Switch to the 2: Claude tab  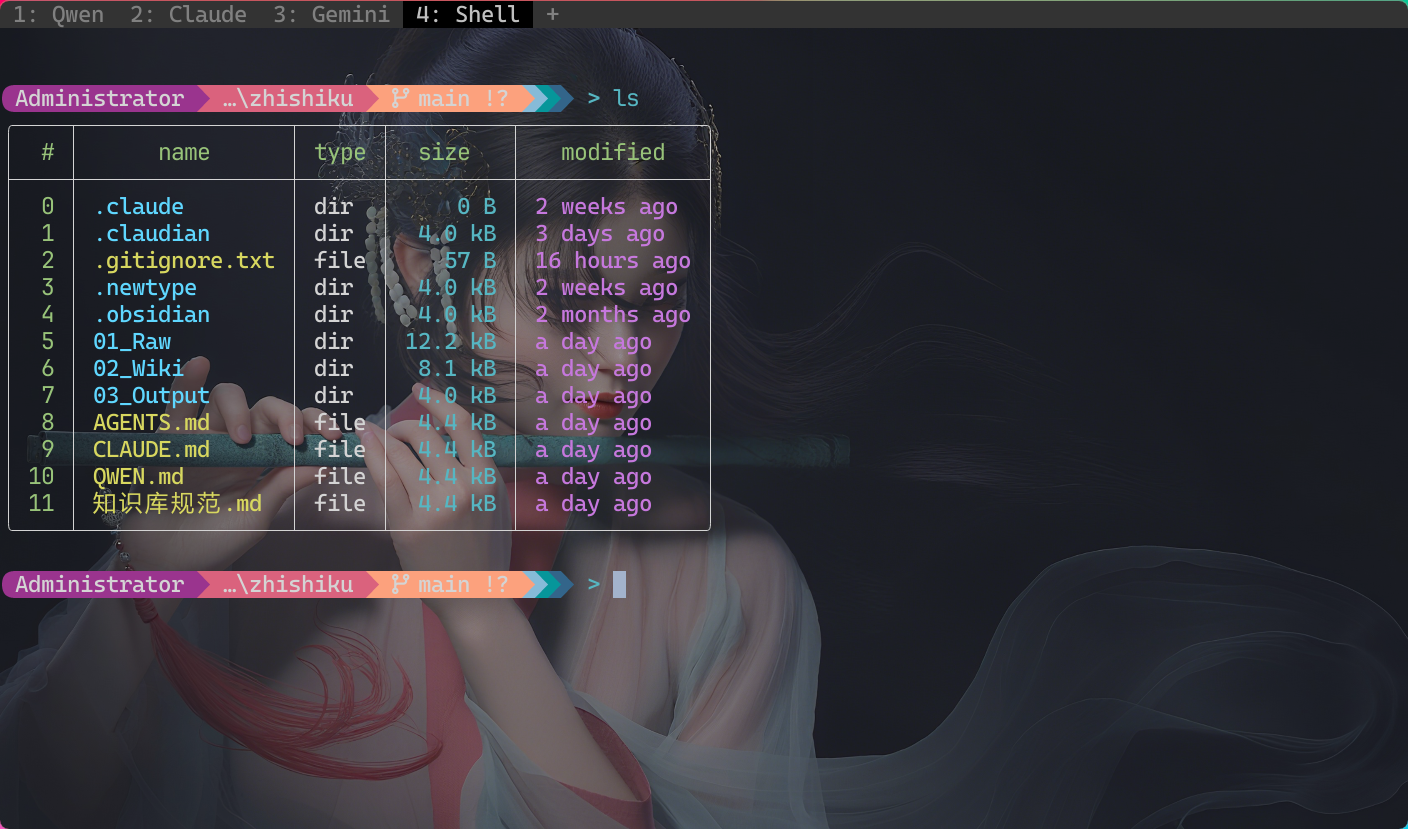pyautogui.click(x=189, y=15)
